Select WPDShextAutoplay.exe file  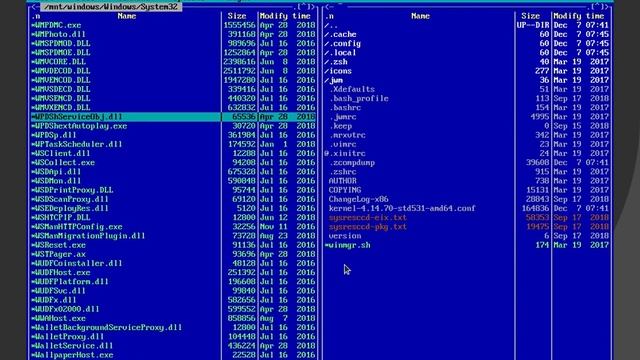click(x=173, y=126)
